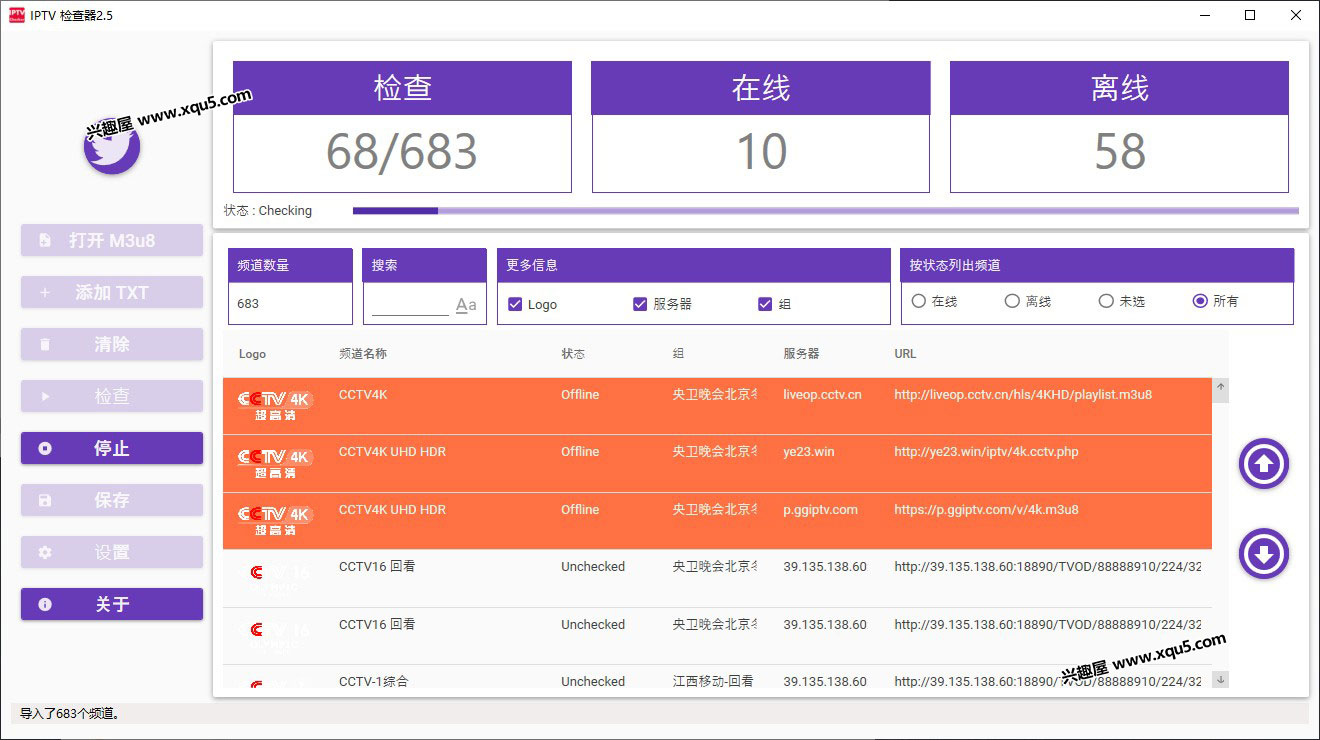Screen dimensions: 1320x740
Task: Click the 在线 count card showing 10
Action: 761,127
